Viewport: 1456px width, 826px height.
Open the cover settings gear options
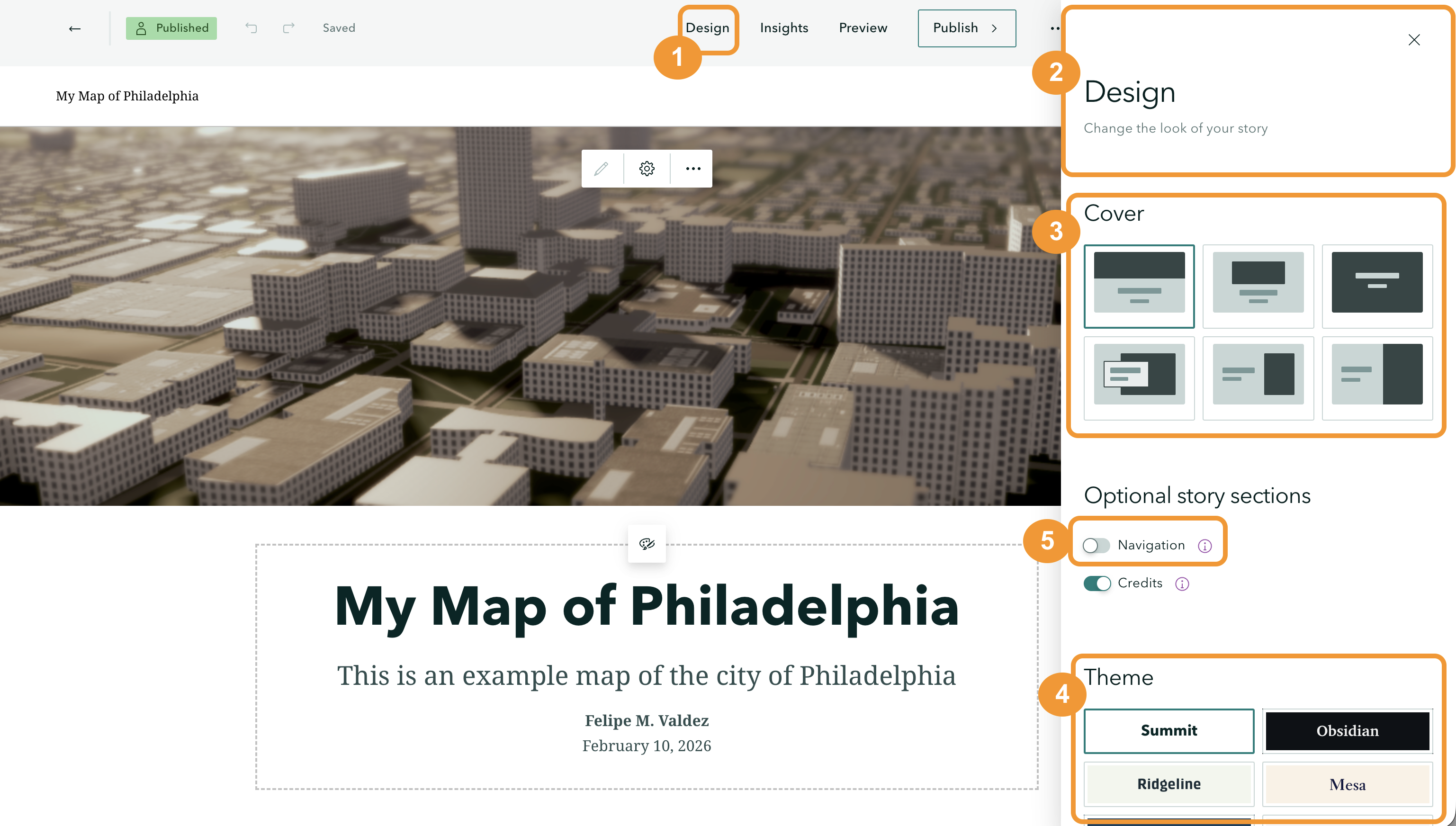pyautogui.click(x=647, y=169)
